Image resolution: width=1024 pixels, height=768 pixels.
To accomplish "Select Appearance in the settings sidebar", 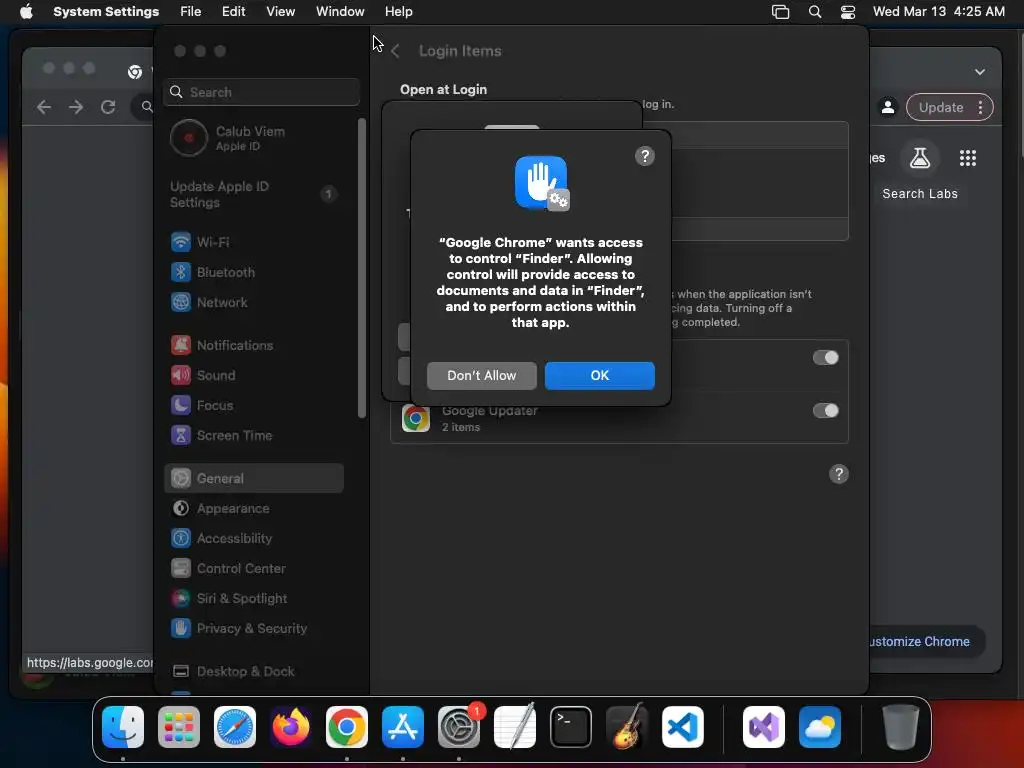I will [x=253, y=509].
